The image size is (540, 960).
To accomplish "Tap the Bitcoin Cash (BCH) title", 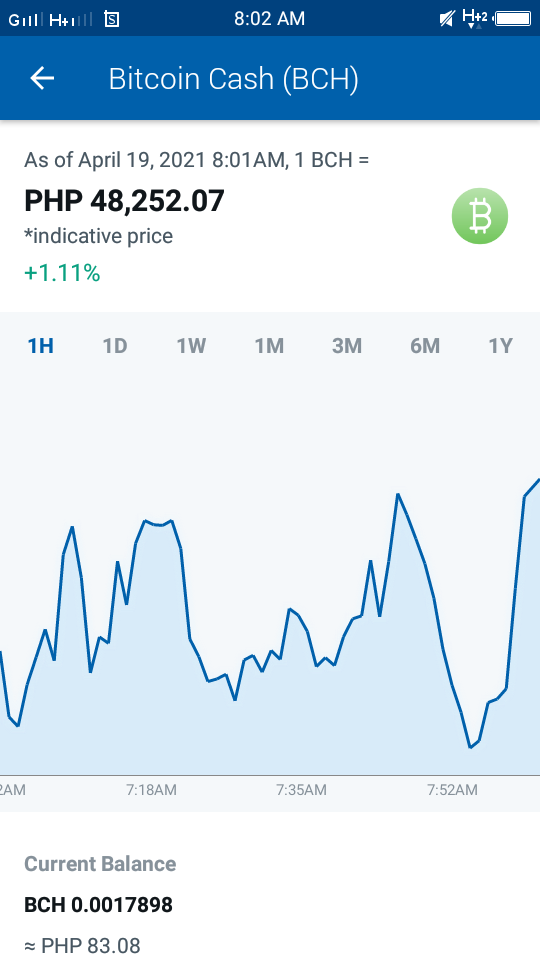I will tap(233, 79).
